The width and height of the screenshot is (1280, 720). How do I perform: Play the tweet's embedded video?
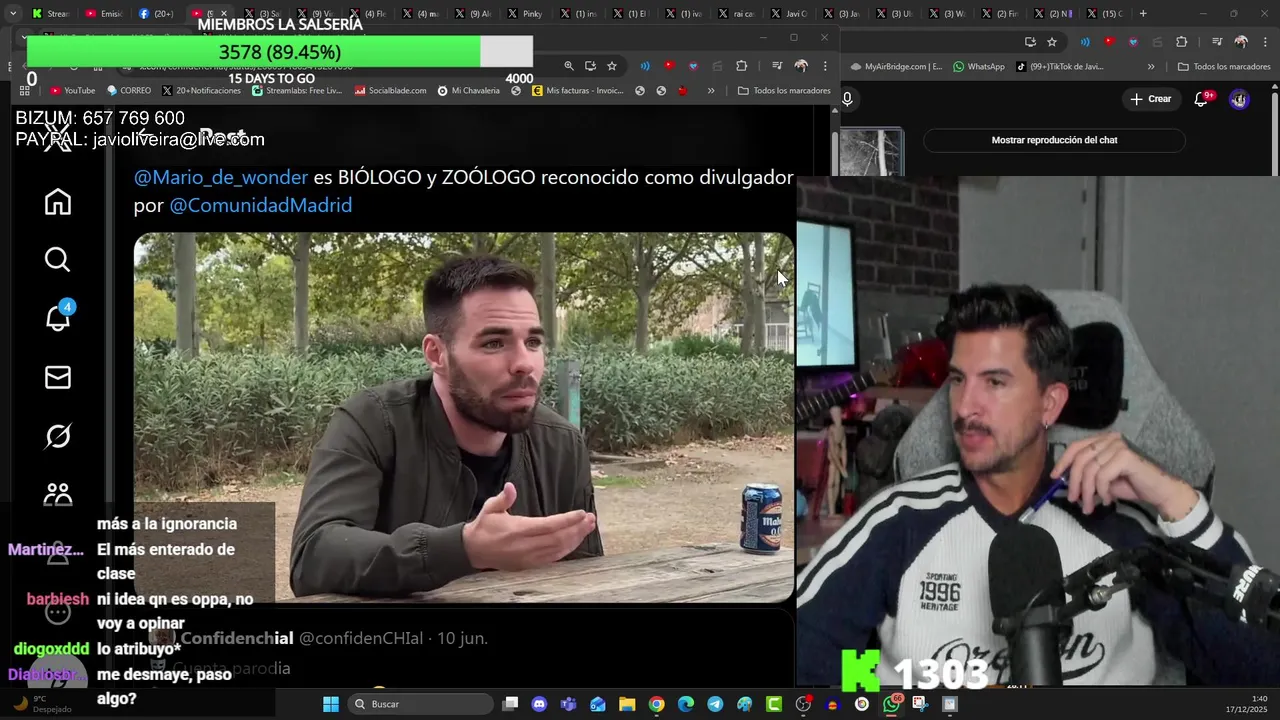464,417
